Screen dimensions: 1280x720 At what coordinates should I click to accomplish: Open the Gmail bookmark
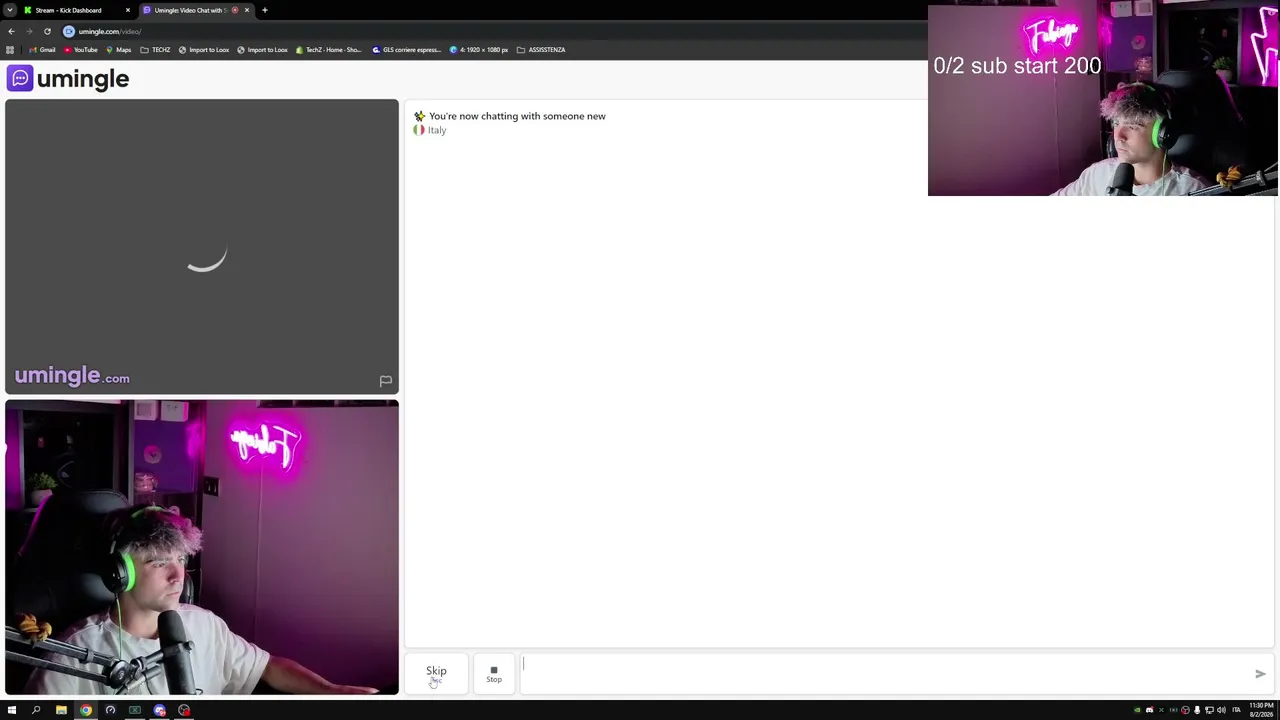[42, 50]
